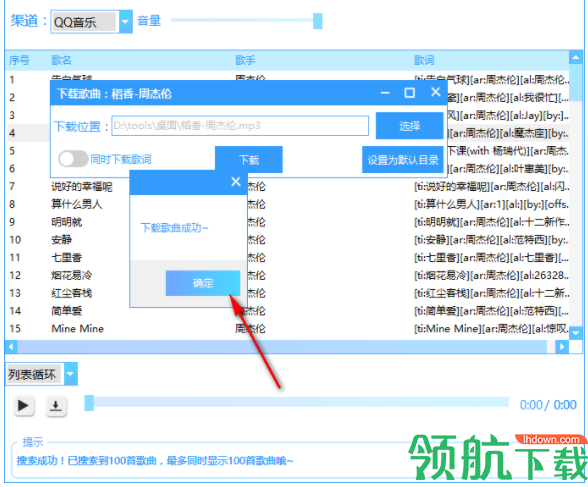Viewport: 588px width, 487px height.
Task: Click 确定 in the success message box
Action: 203,283
